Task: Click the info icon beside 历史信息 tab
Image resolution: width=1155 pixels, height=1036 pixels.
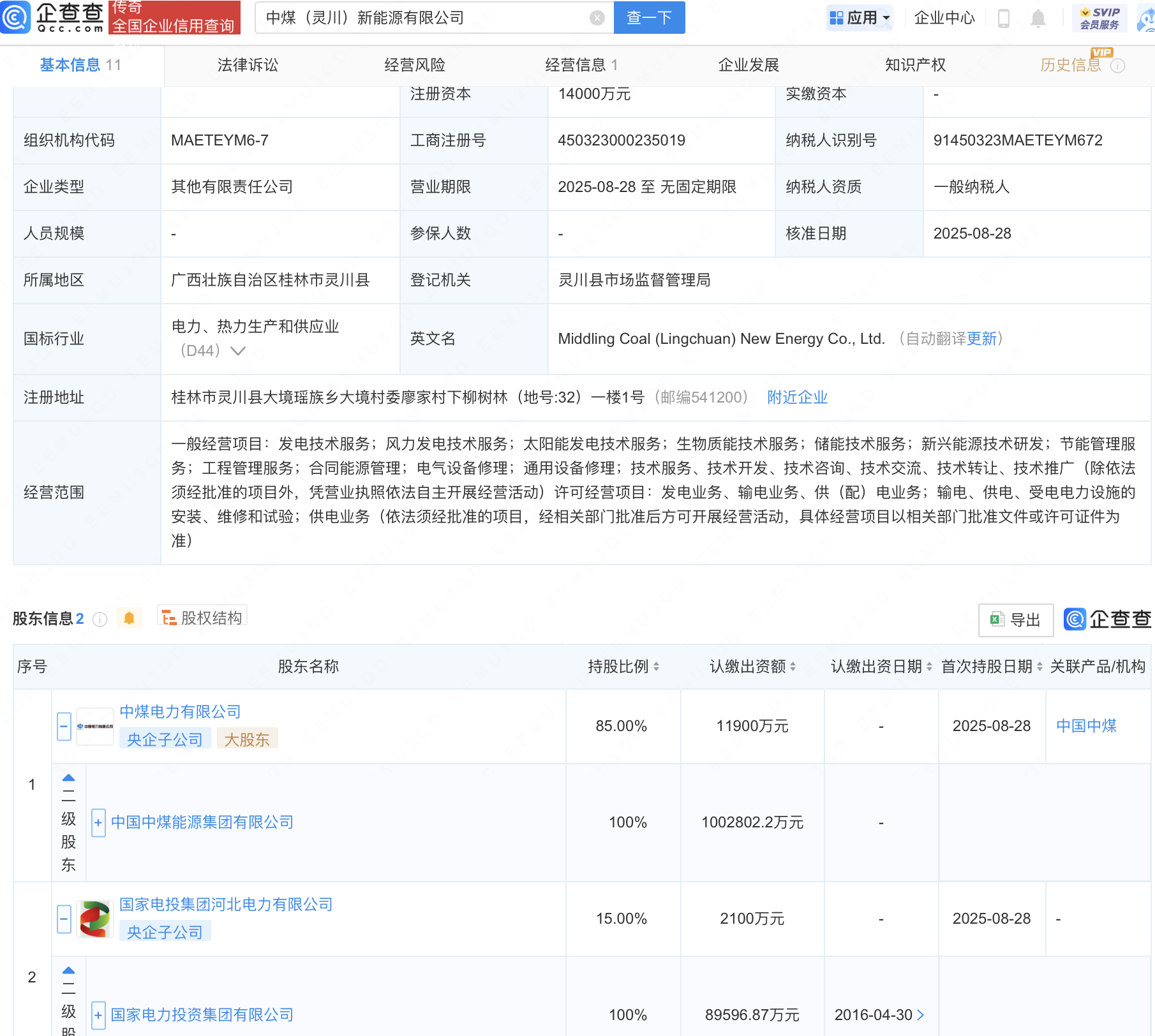Action: (1117, 66)
